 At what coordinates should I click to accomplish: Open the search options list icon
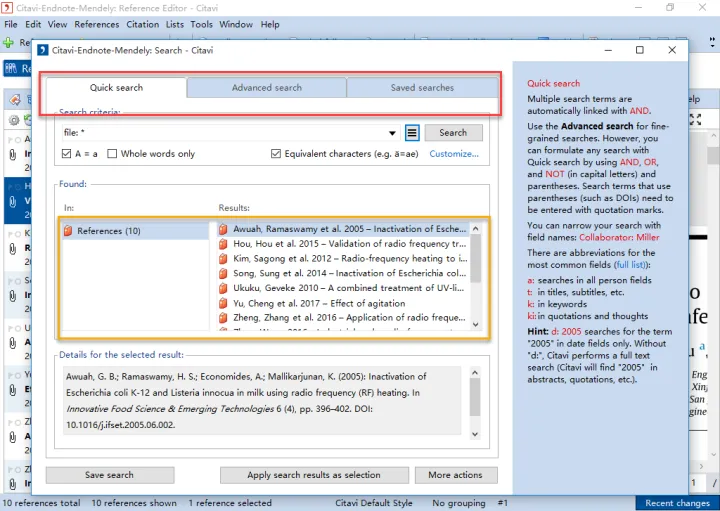pyautogui.click(x=412, y=133)
